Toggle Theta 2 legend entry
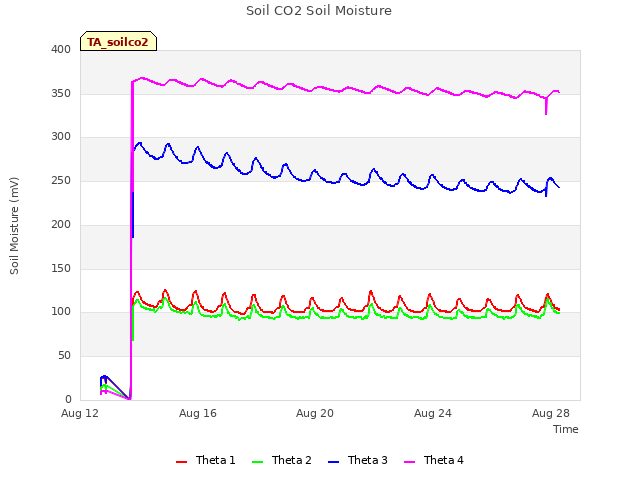This screenshot has width=640, height=480. pos(282,460)
